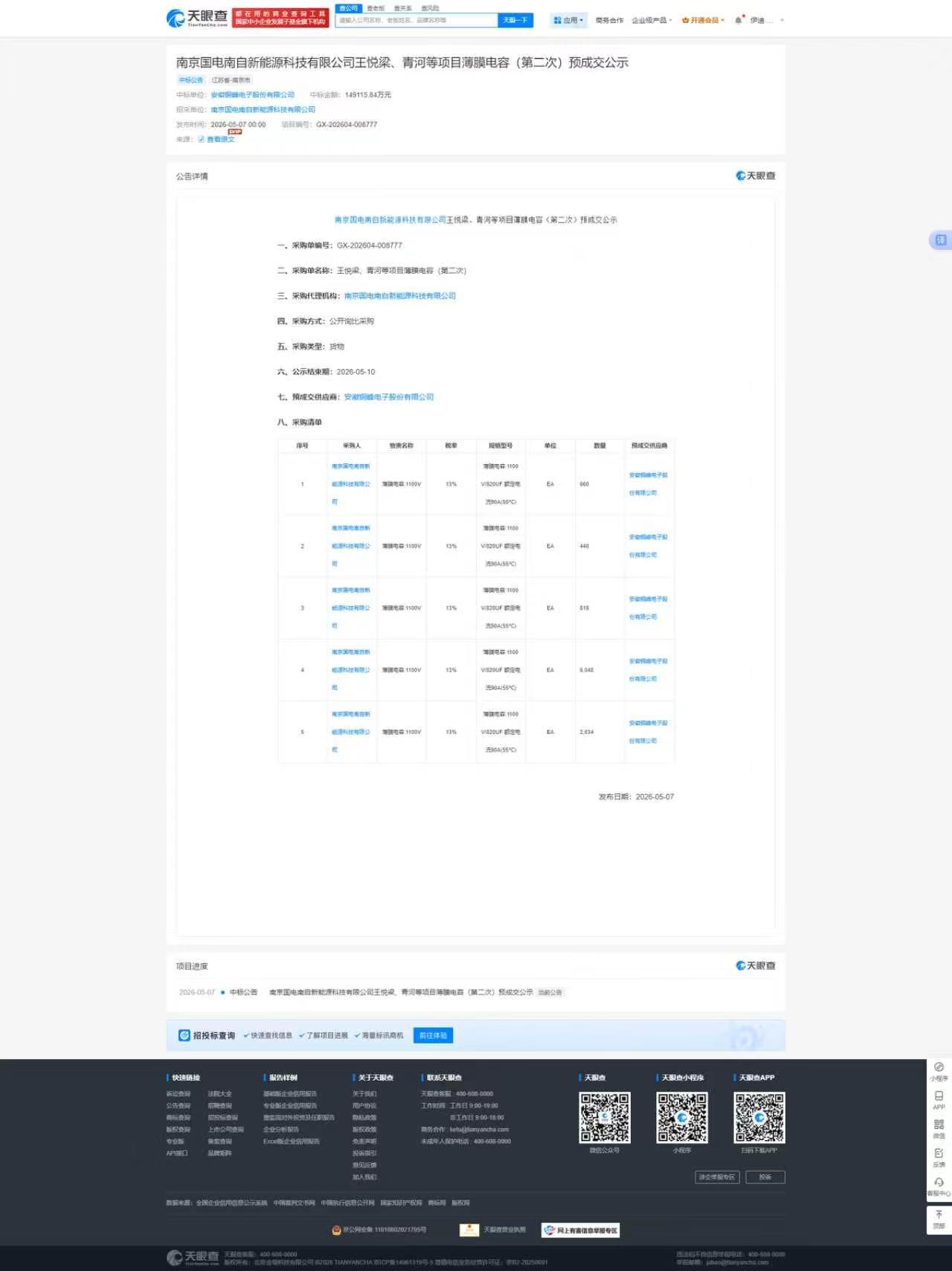Click the 应用 grid icon dropdown

tap(569, 20)
